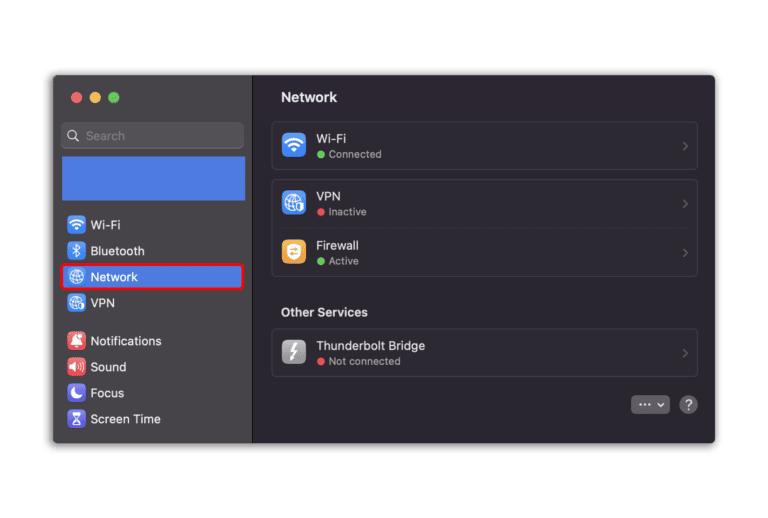Select the Bluetooth icon in the sidebar
This screenshot has width=768, height=518.
76,251
